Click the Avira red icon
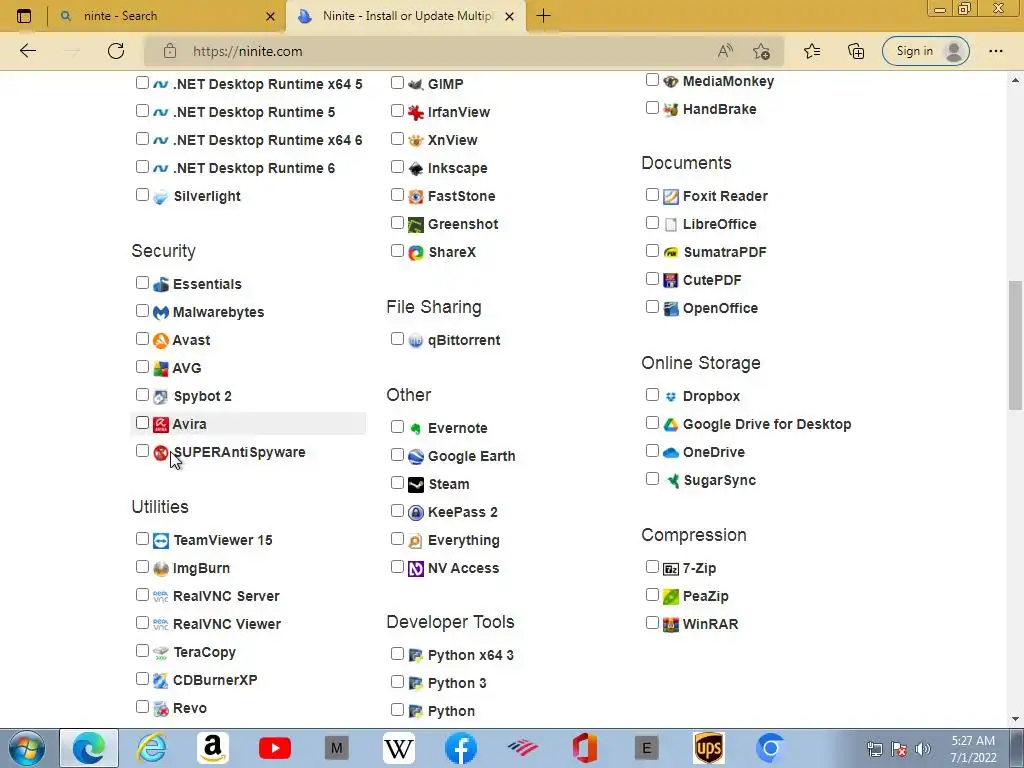This screenshot has height=768, width=1024. 161,424
